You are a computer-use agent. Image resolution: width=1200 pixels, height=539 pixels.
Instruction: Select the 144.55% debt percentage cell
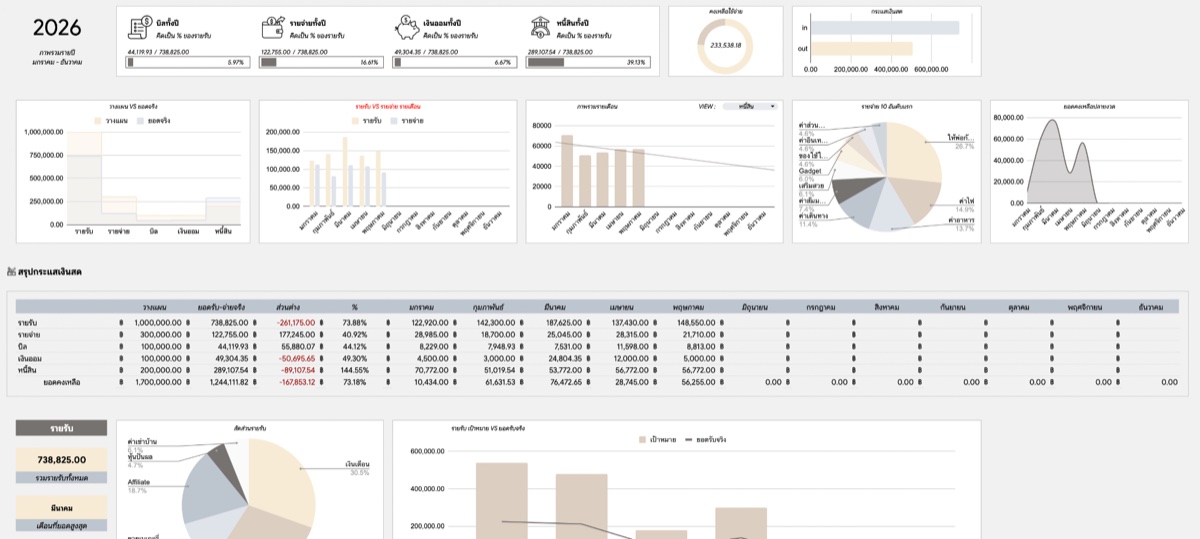click(355, 370)
